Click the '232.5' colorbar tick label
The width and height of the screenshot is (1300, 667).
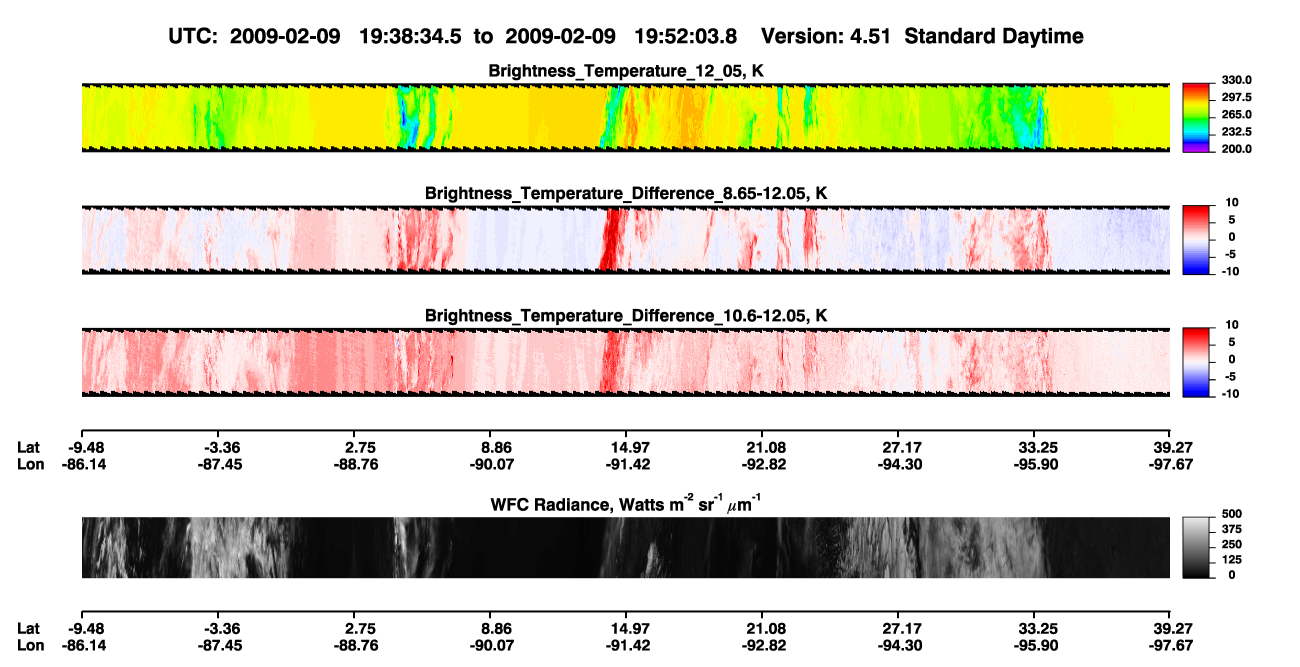click(x=1236, y=131)
